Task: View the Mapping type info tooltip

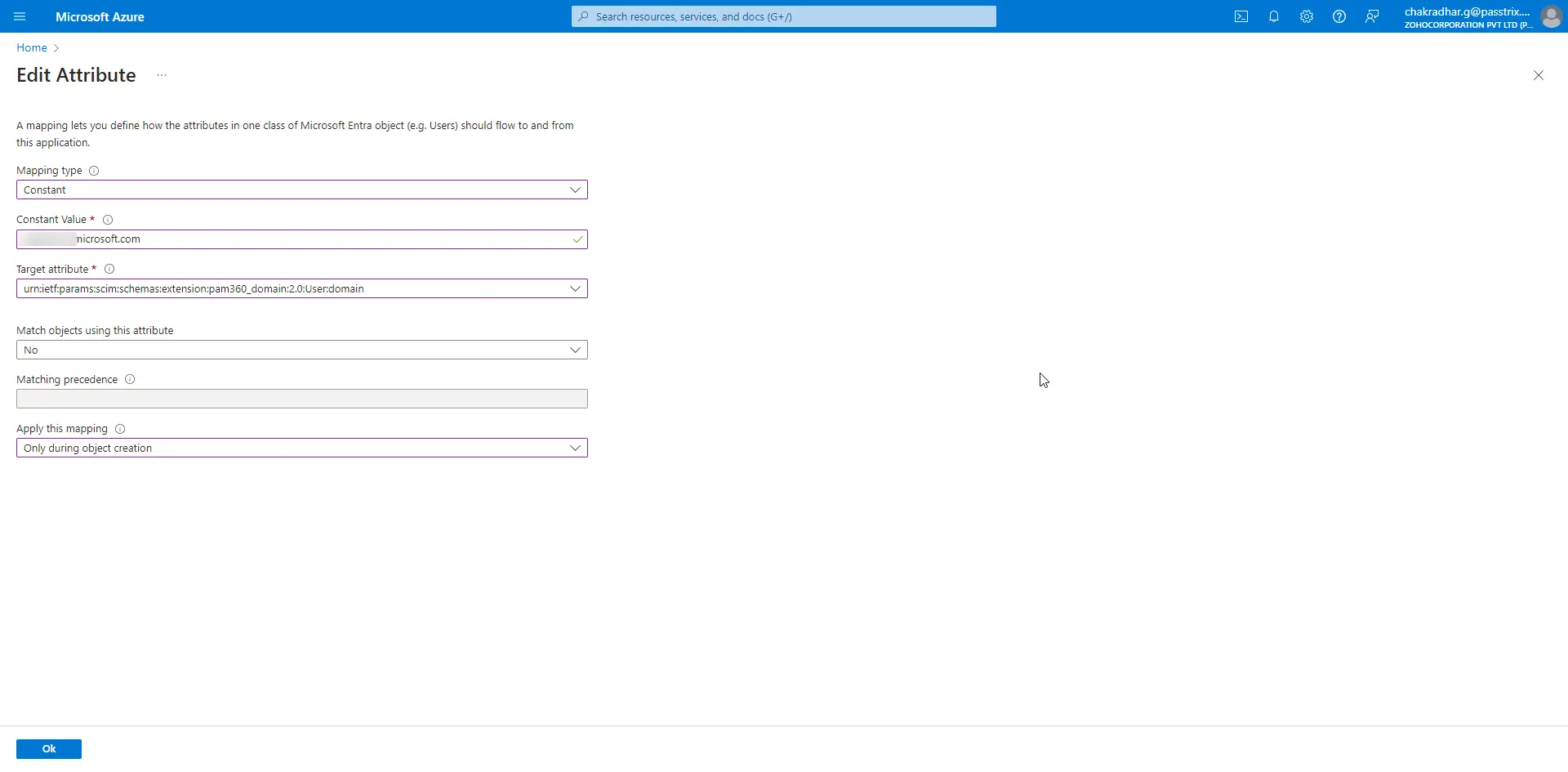Action: point(94,171)
